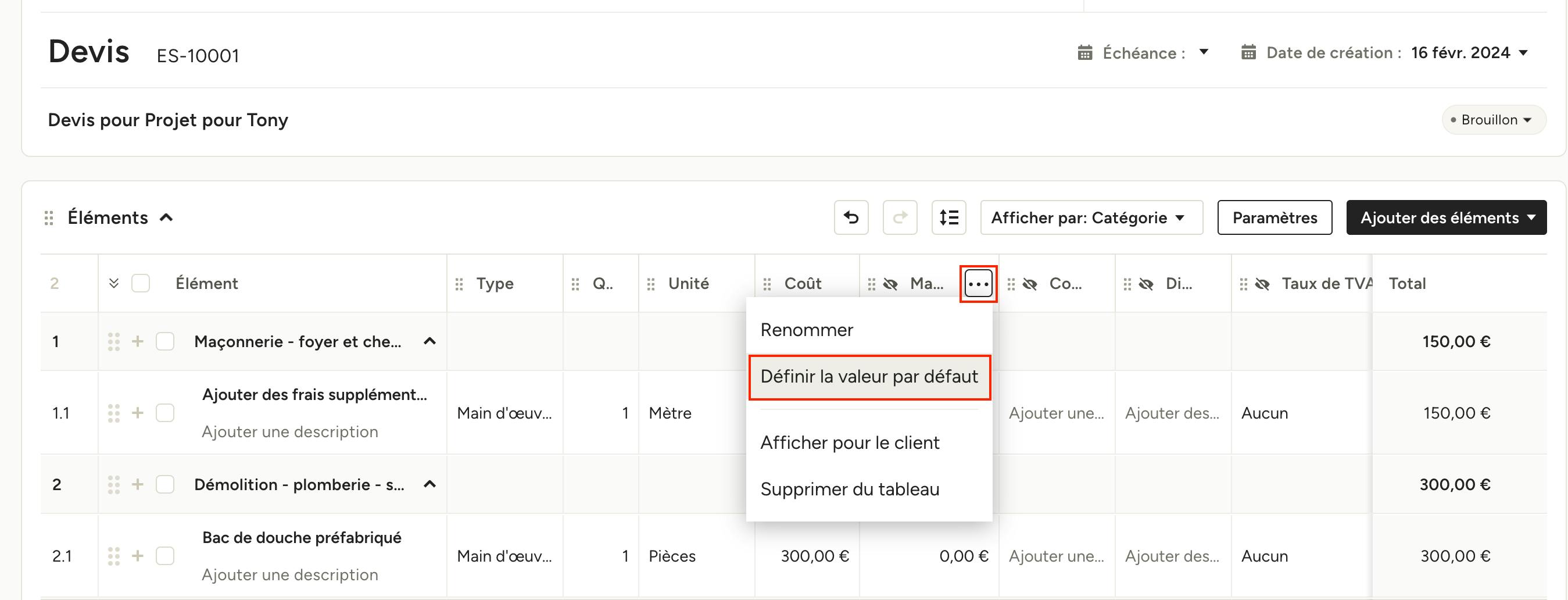
Task: Select Définir la valeur par défaut
Action: 869,377
